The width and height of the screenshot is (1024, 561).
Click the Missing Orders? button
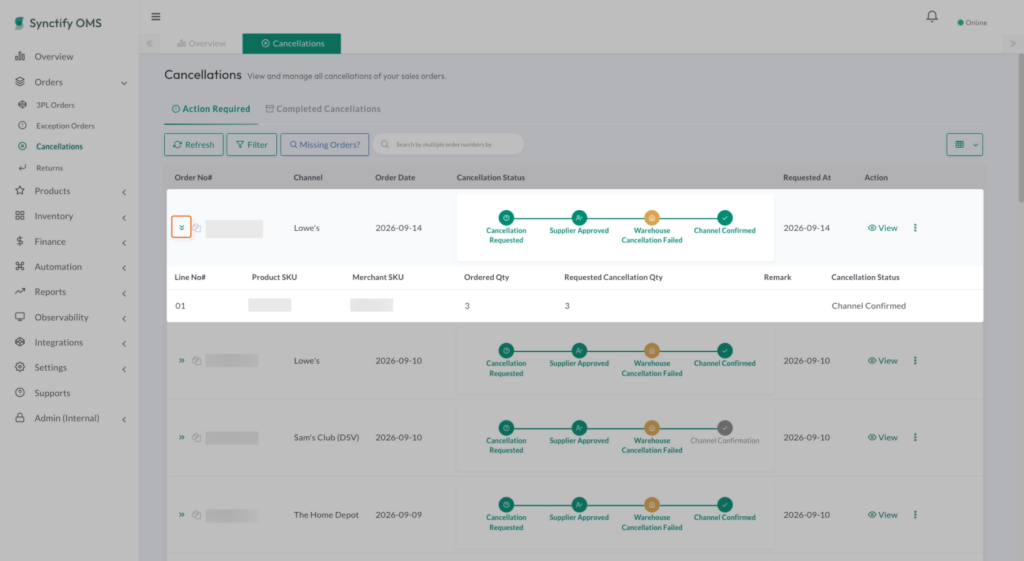coord(325,144)
